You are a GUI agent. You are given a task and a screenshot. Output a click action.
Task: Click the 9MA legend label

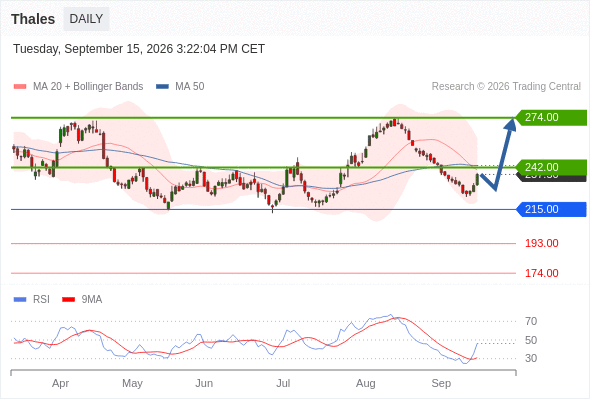[x=92, y=300]
